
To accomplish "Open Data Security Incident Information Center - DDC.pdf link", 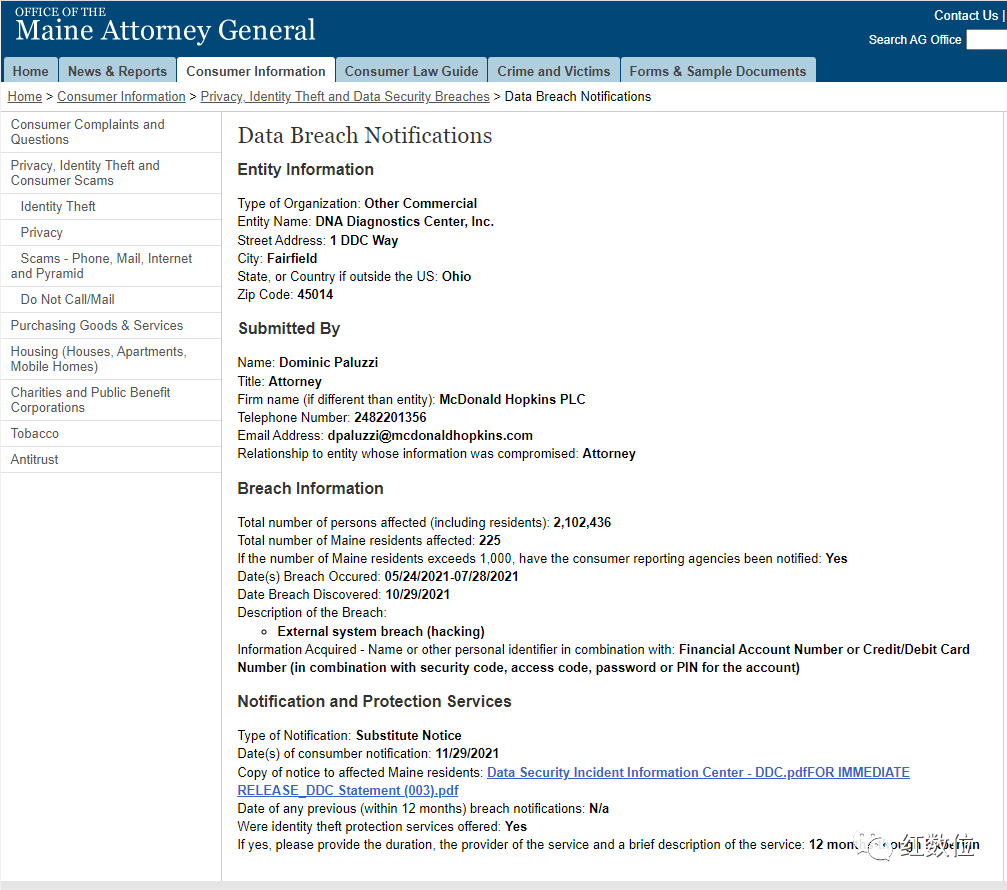I will [x=647, y=772].
